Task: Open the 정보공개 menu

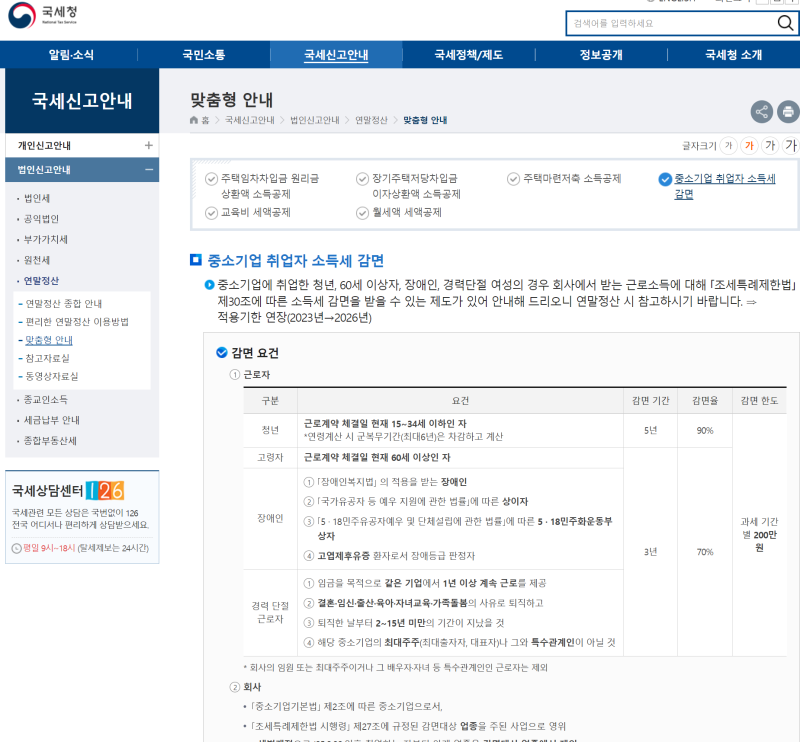Action: point(601,55)
